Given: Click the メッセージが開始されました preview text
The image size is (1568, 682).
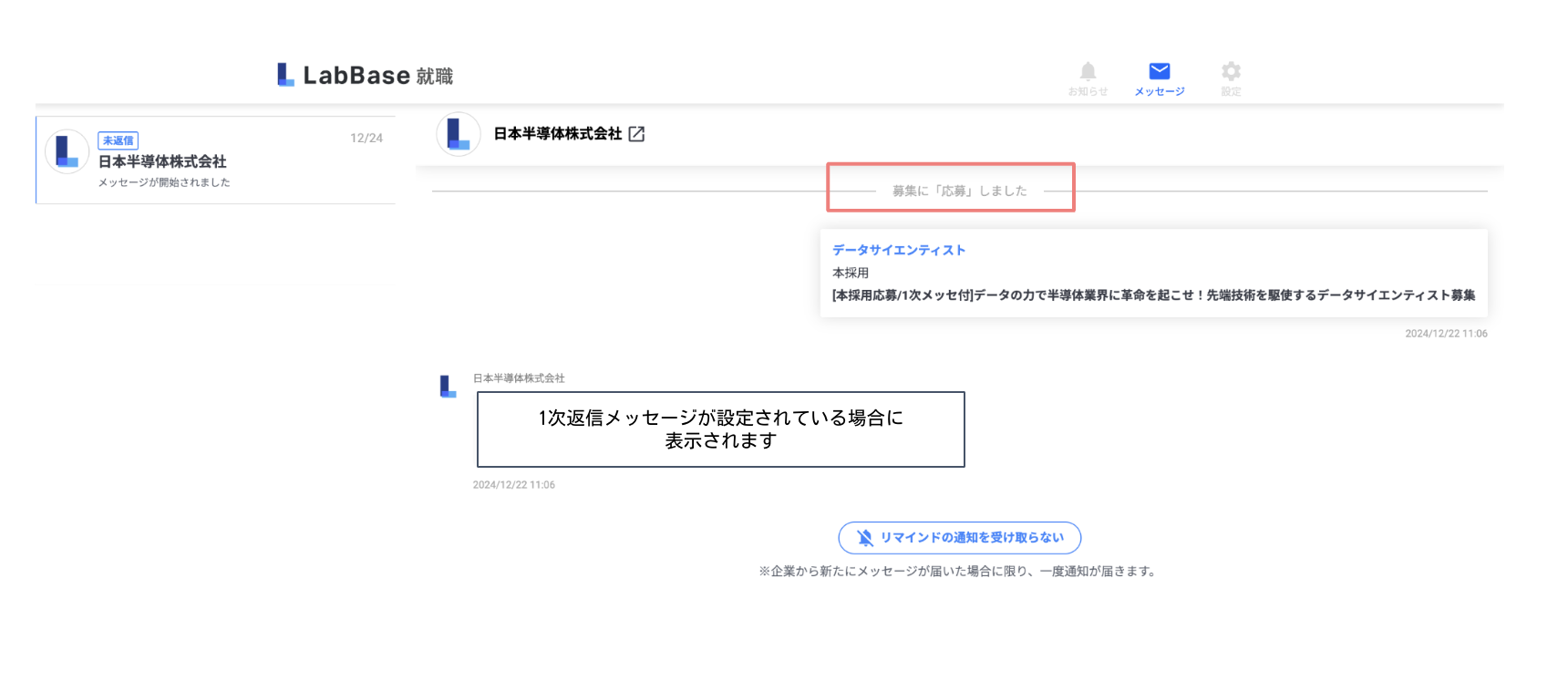Looking at the screenshot, I should pos(164,182).
